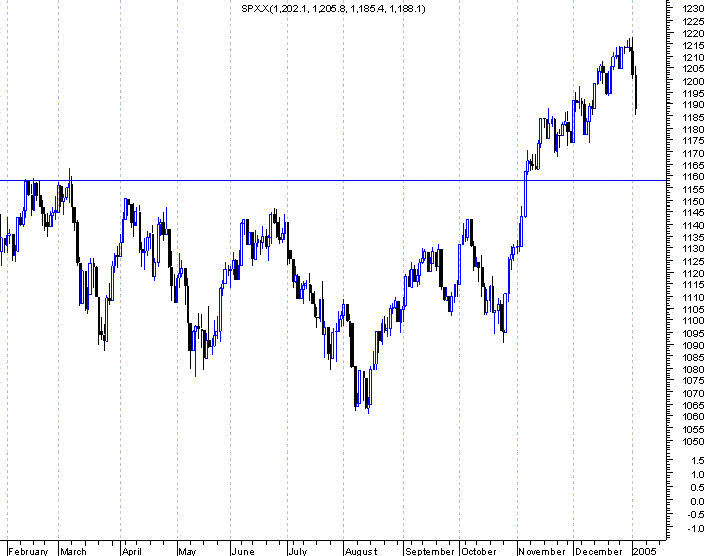Click the 1115 price axis label
The image size is (707, 556).
[693, 285]
